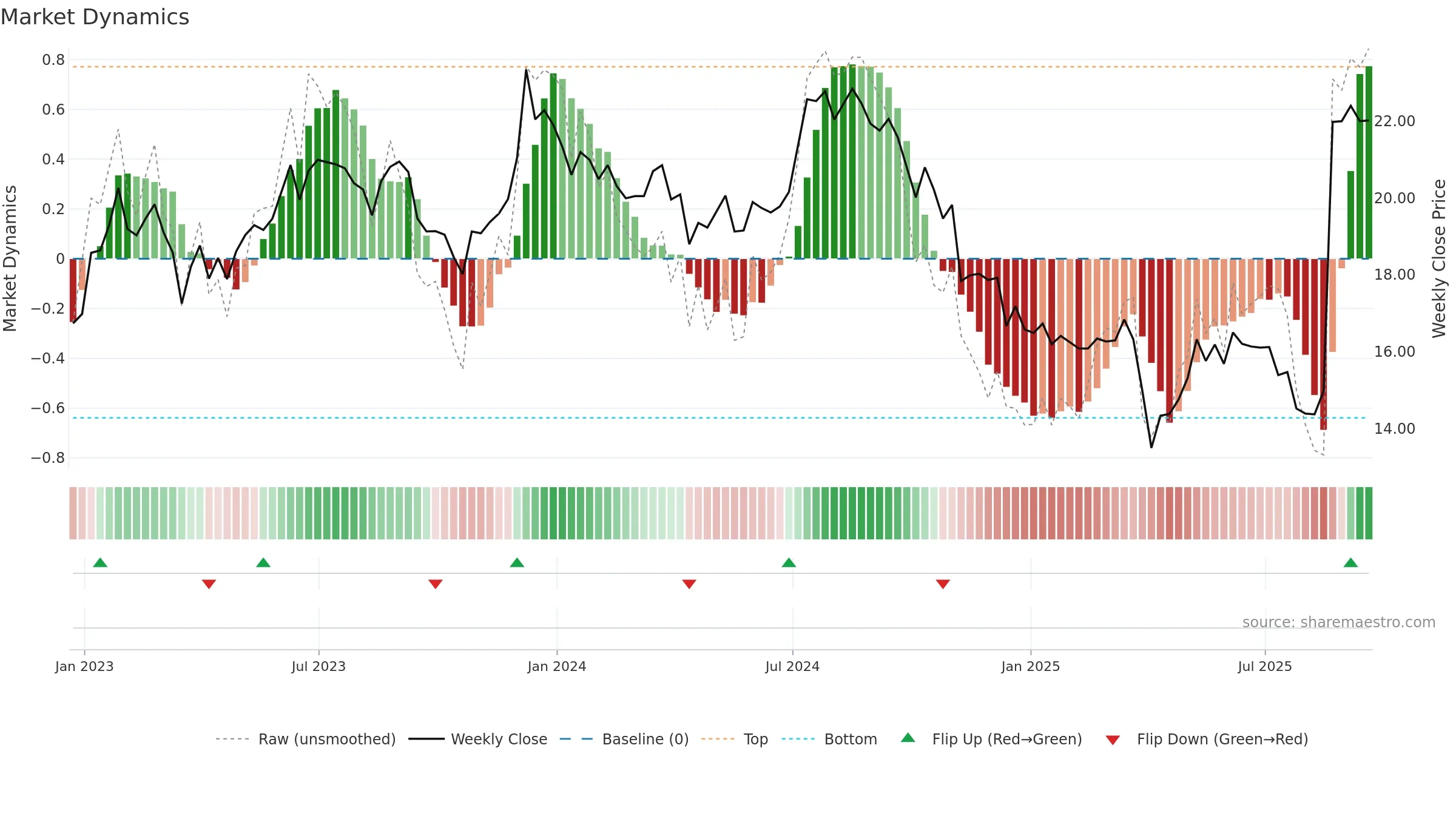Select the last green flip-up marker after Jul 2025

tap(1350, 562)
